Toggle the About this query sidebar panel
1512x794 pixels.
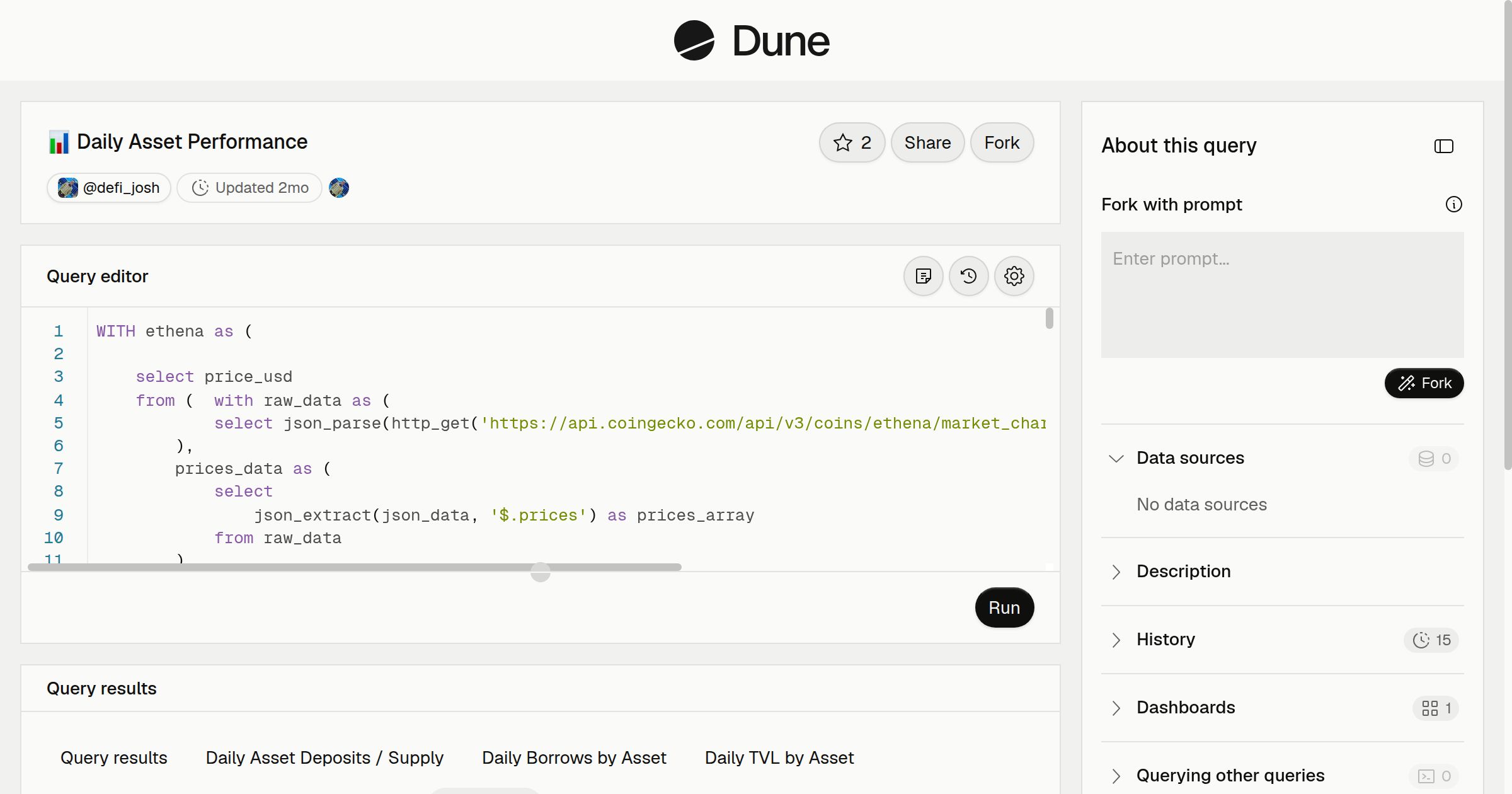(x=1443, y=146)
